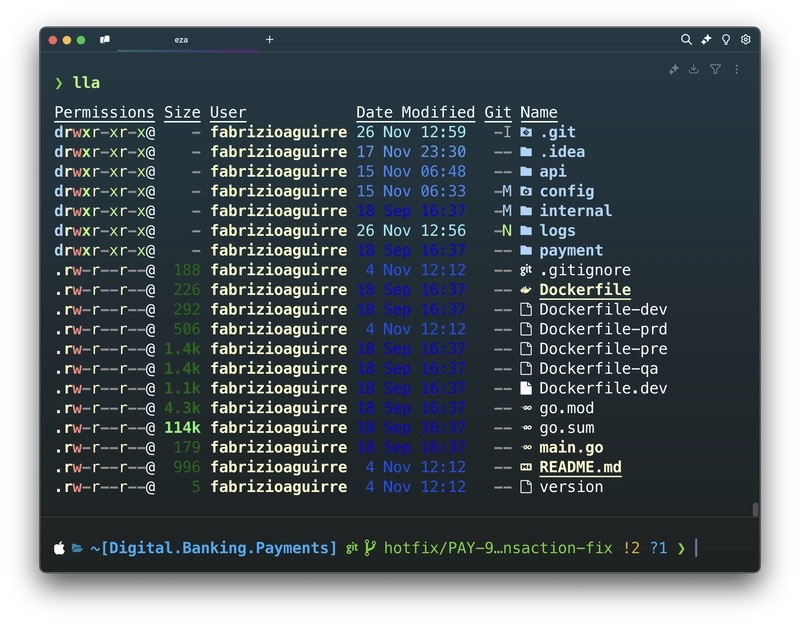Image resolution: width=800 pixels, height=625 pixels.
Task: Click the 26 Nov 12:56 date of logs
Action: coord(411,231)
